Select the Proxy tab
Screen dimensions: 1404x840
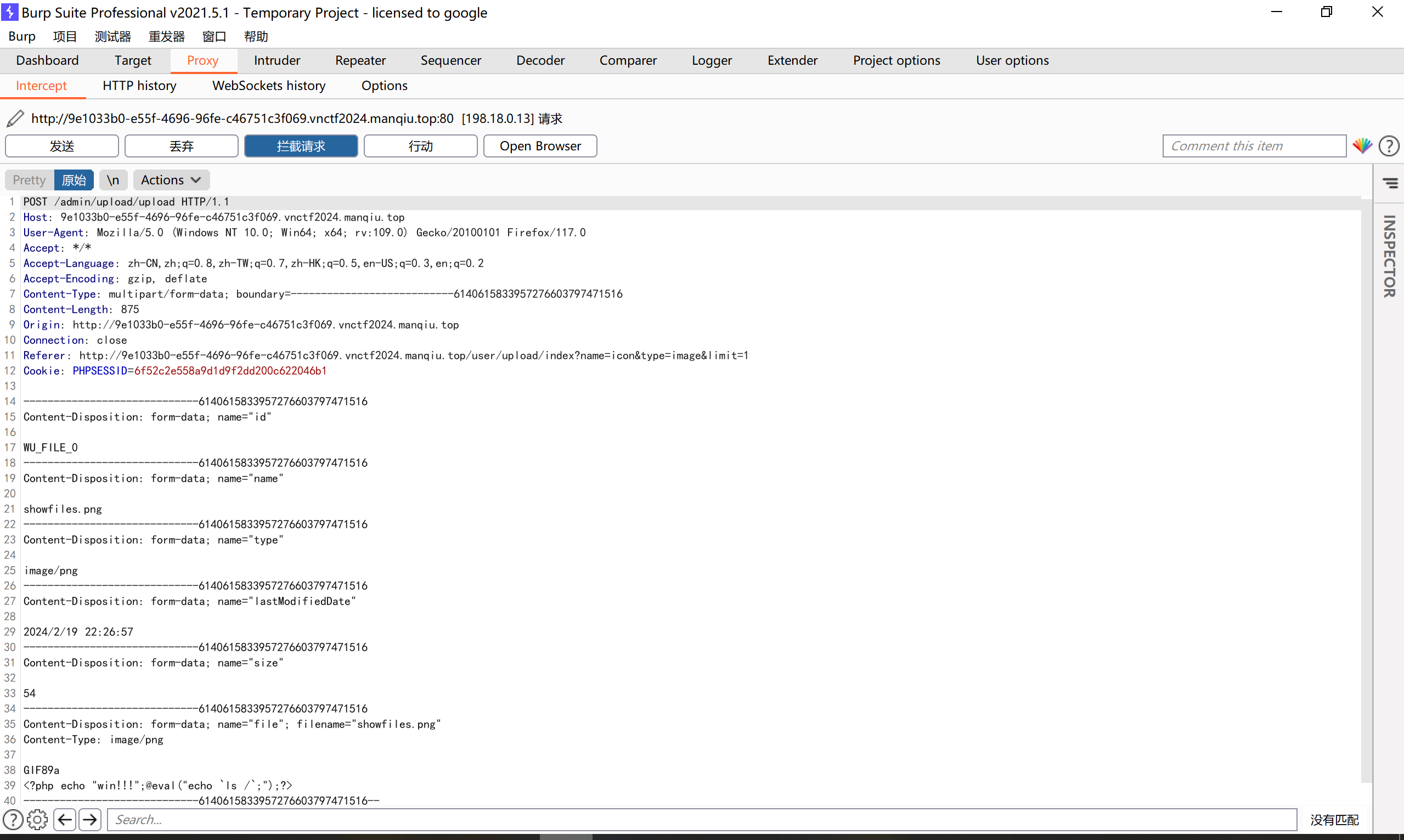[x=202, y=60]
